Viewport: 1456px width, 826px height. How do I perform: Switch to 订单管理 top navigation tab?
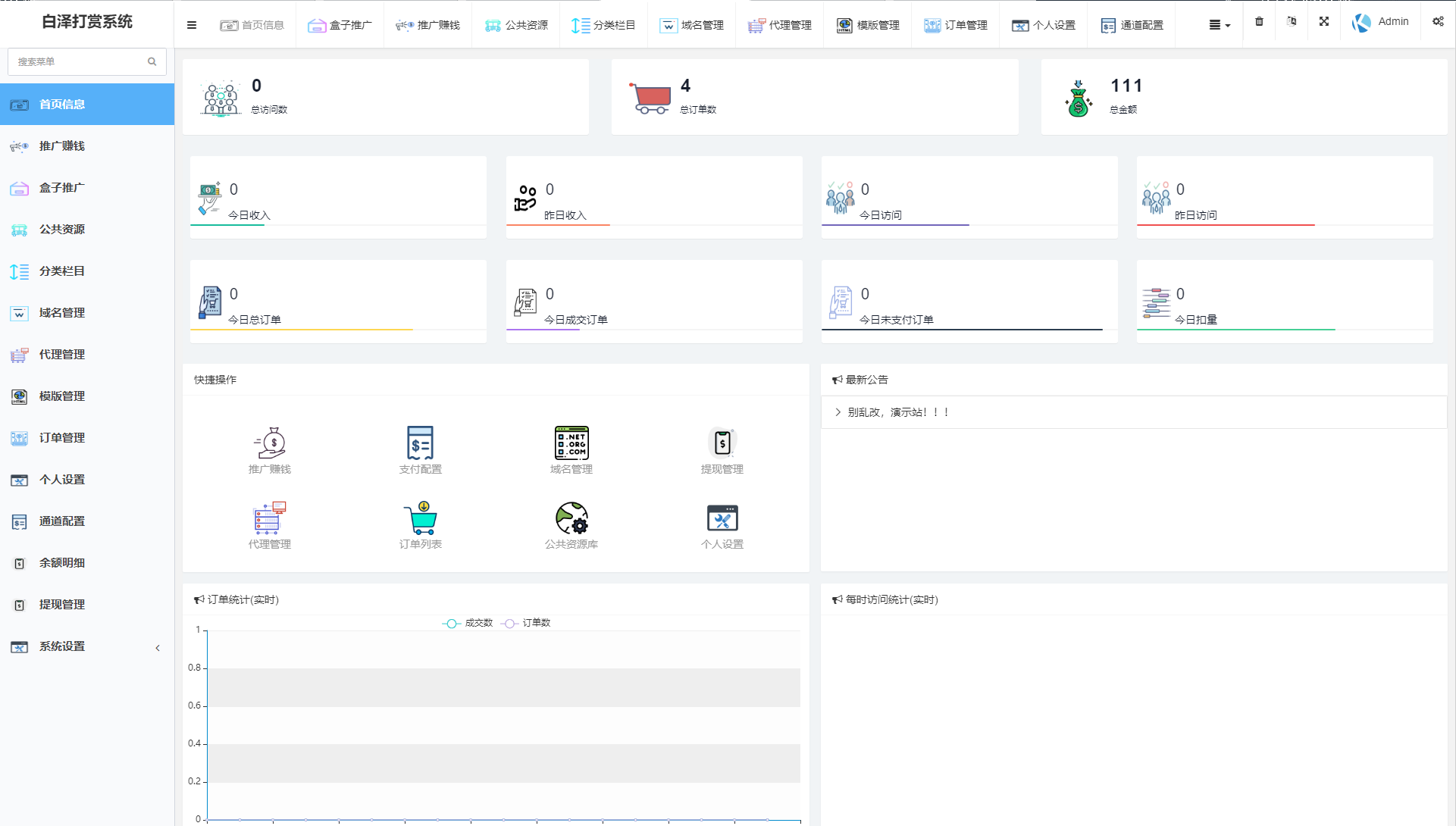tap(955, 25)
